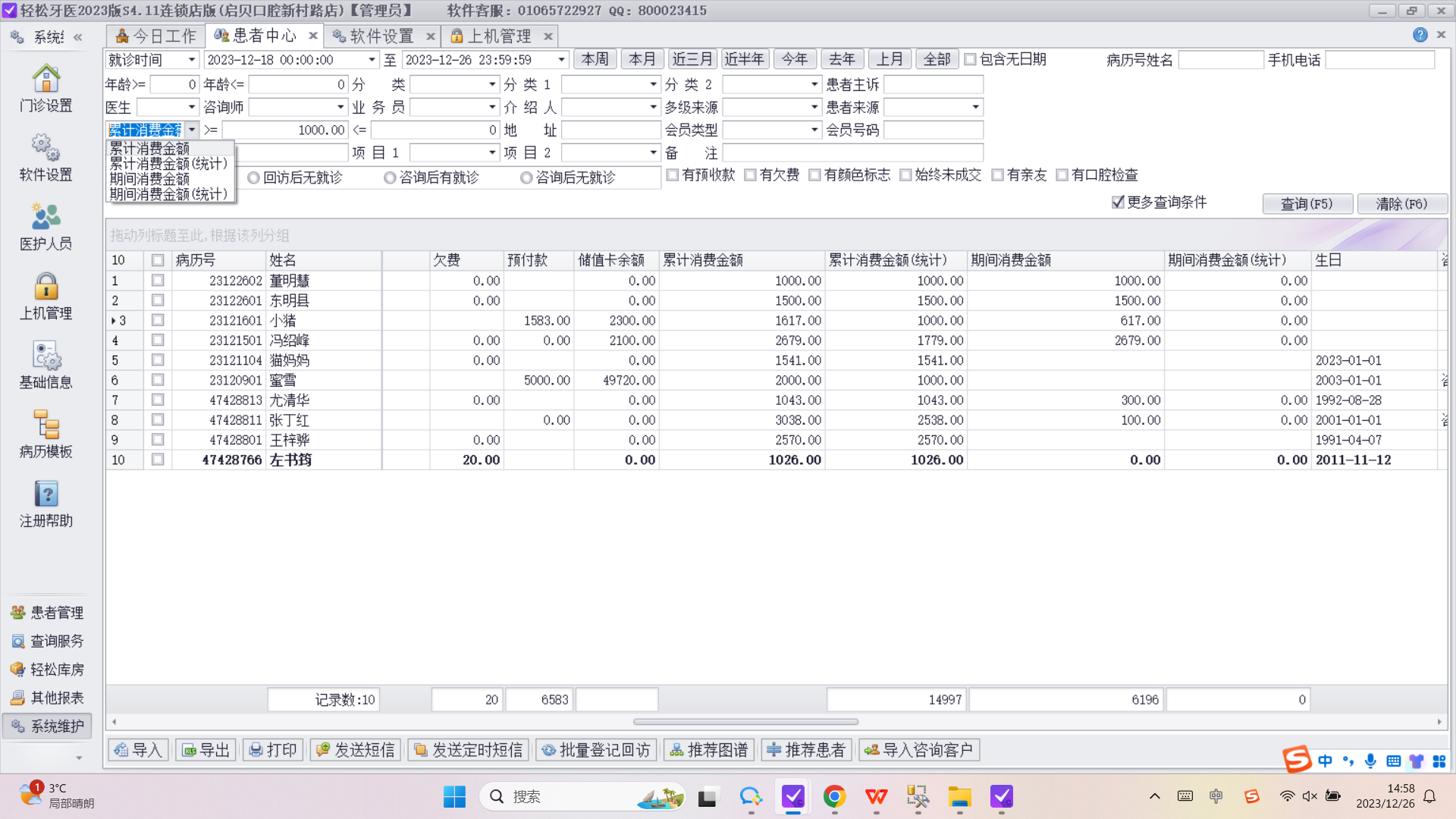Open 就诊时间 date type dropdown
The image size is (1456, 819).
pyautogui.click(x=192, y=60)
